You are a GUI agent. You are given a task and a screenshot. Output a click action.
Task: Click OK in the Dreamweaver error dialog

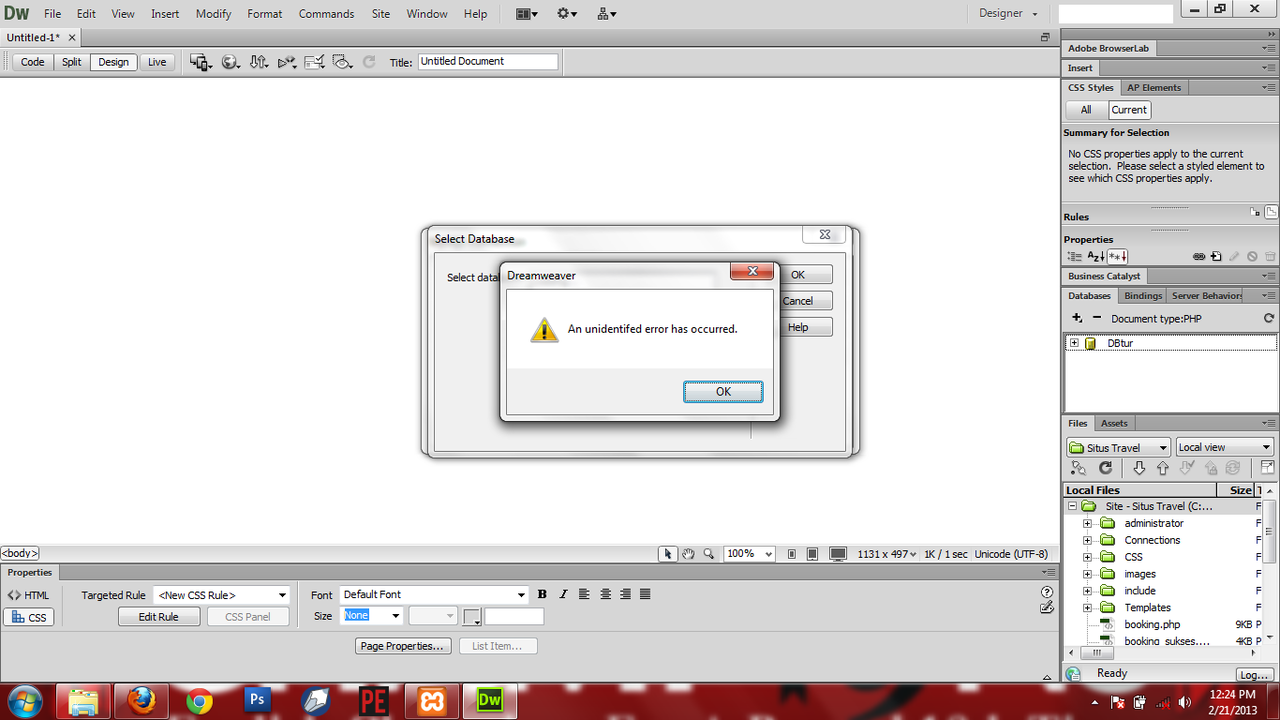(723, 392)
